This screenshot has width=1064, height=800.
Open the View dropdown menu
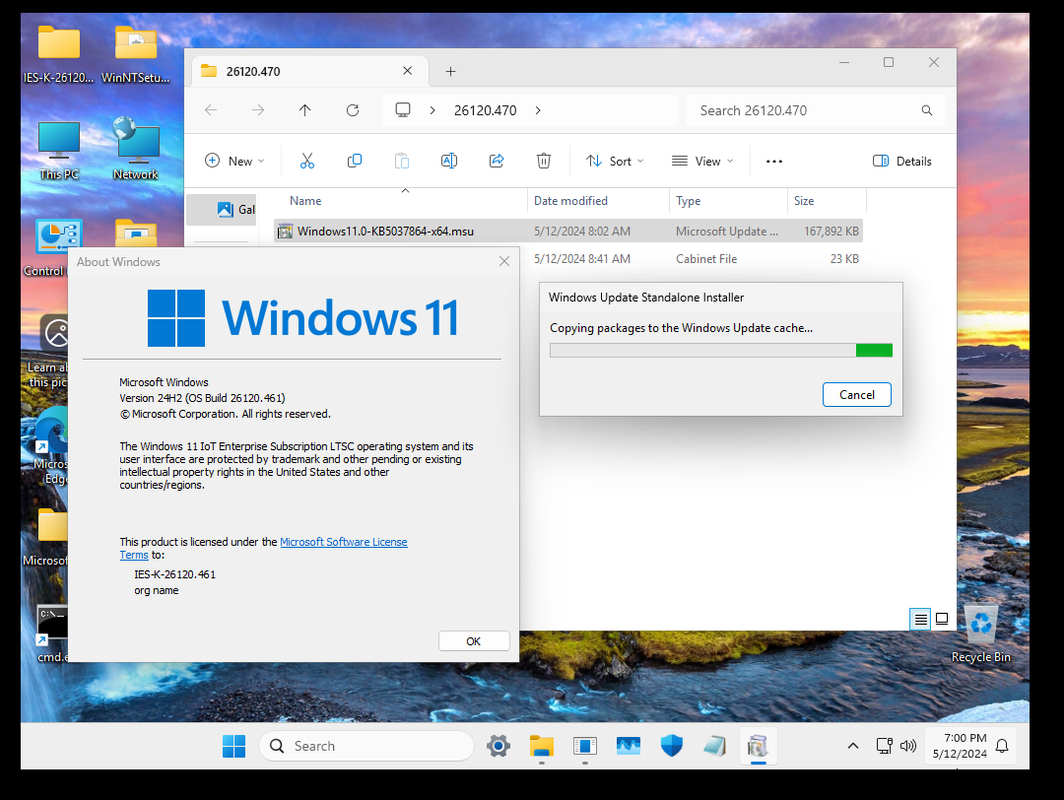(x=702, y=161)
